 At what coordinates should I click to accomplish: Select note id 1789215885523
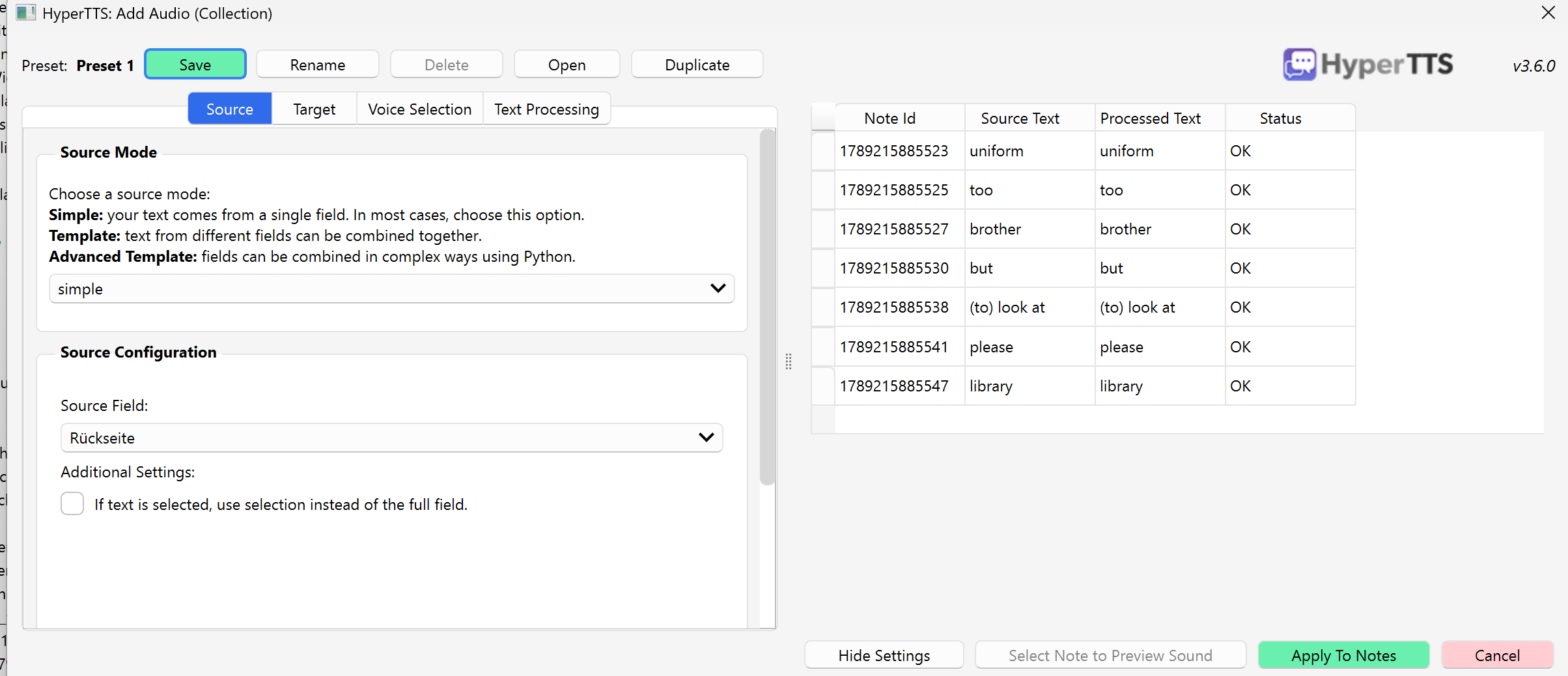click(900, 150)
